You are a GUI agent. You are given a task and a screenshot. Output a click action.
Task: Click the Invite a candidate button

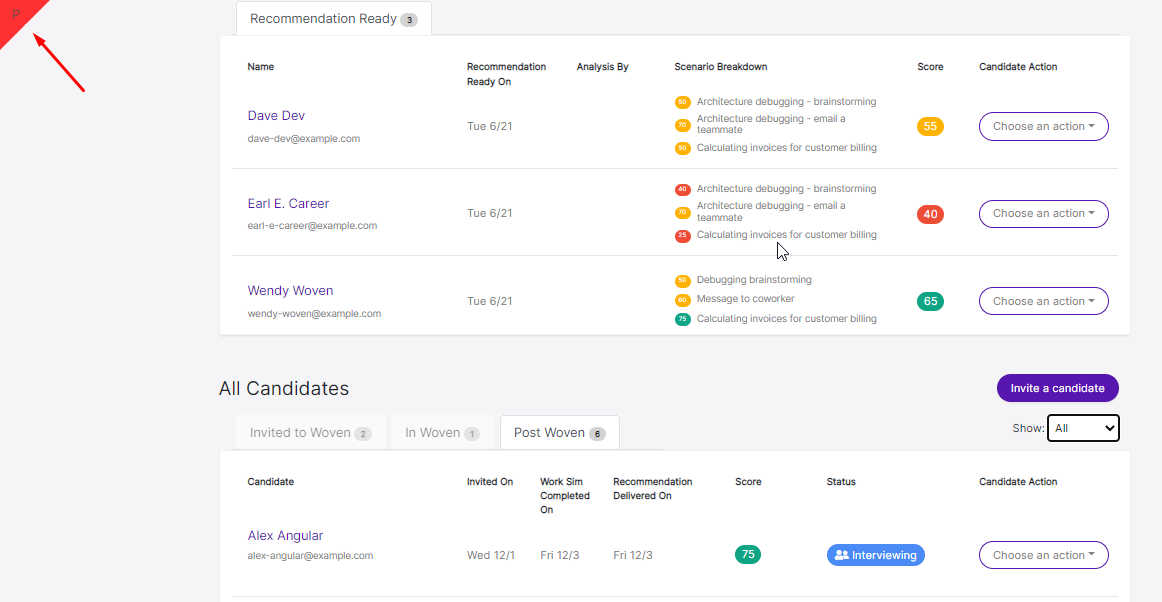coord(1058,388)
